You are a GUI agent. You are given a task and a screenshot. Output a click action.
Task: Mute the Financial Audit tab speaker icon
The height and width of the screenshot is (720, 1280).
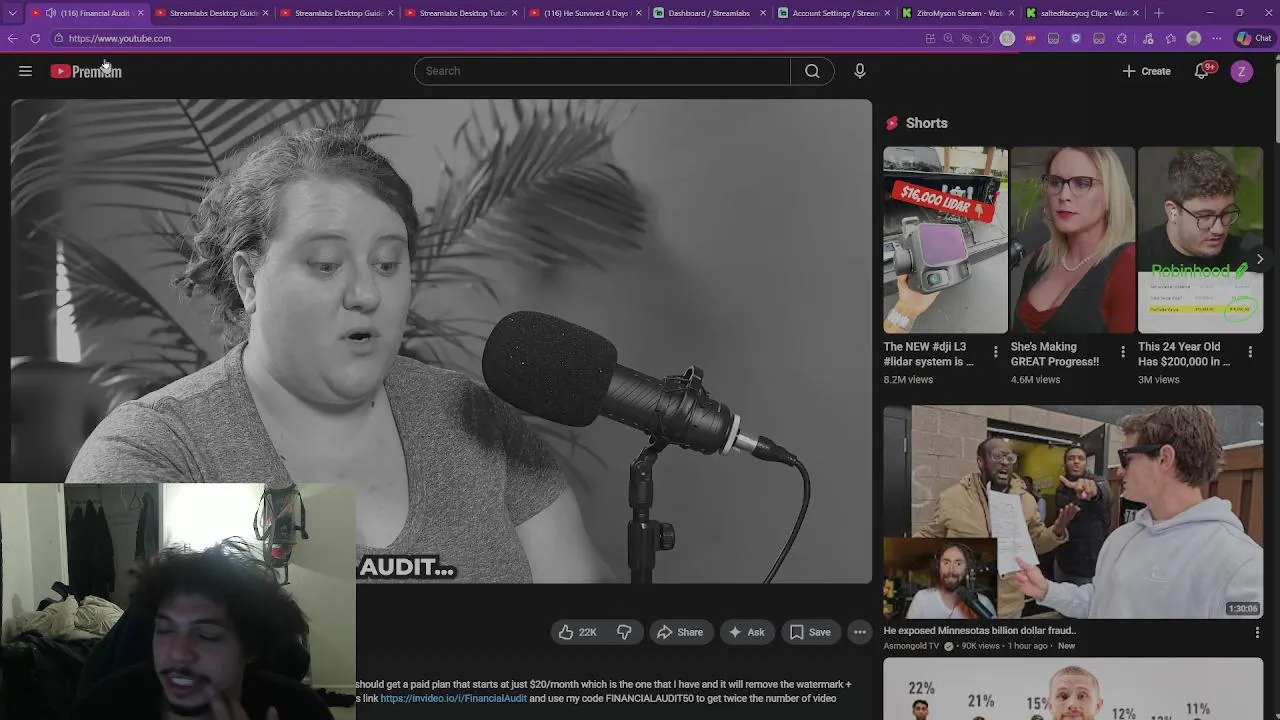(x=50, y=13)
